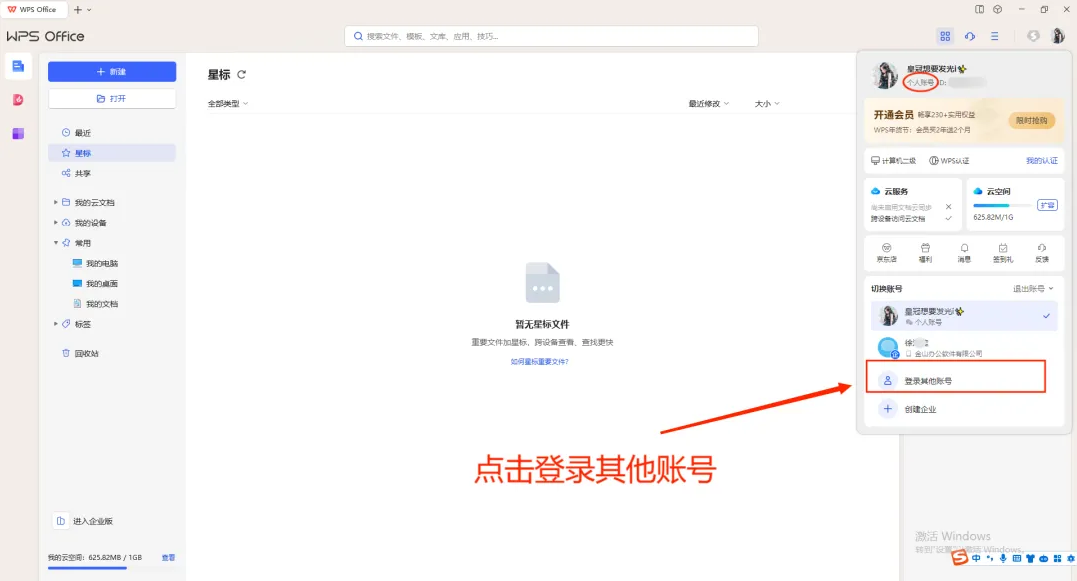This screenshot has width=1077, height=581.
Task: Collapse the 常用 tree section
Action: tap(56, 243)
